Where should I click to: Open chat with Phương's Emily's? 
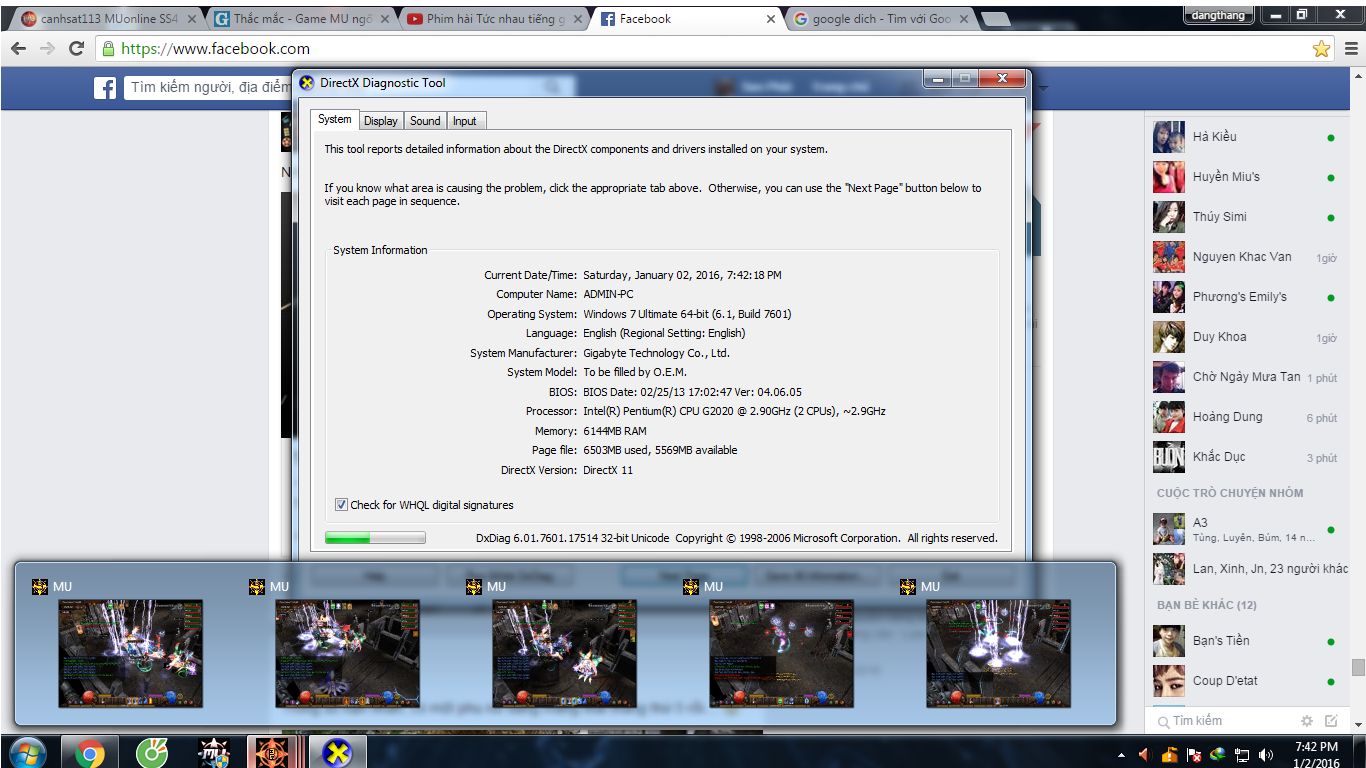(1246, 297)
